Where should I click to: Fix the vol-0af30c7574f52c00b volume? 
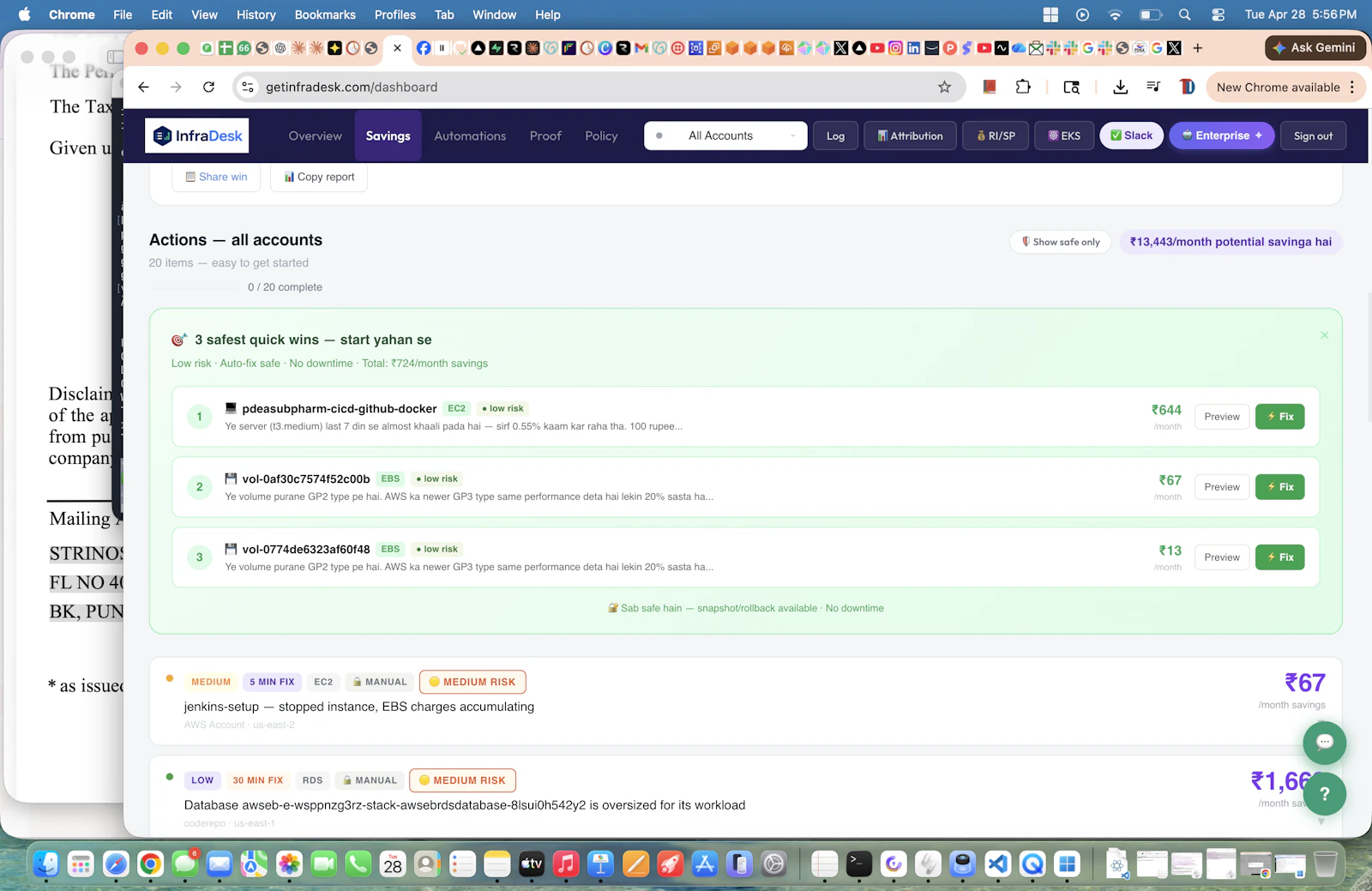[1280, 487]
